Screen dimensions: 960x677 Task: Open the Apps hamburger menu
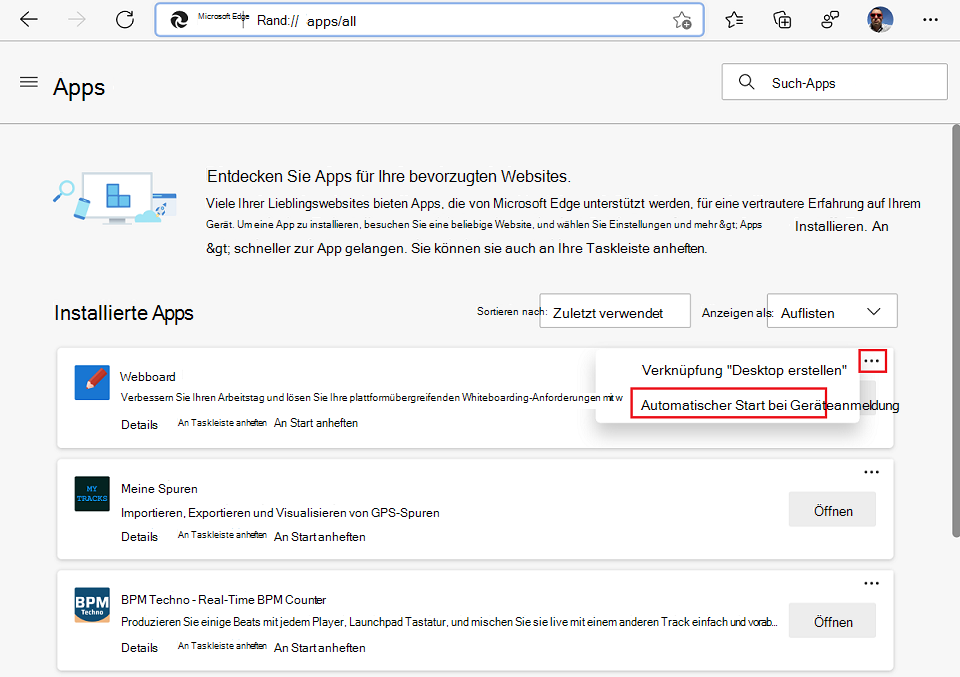29,82
